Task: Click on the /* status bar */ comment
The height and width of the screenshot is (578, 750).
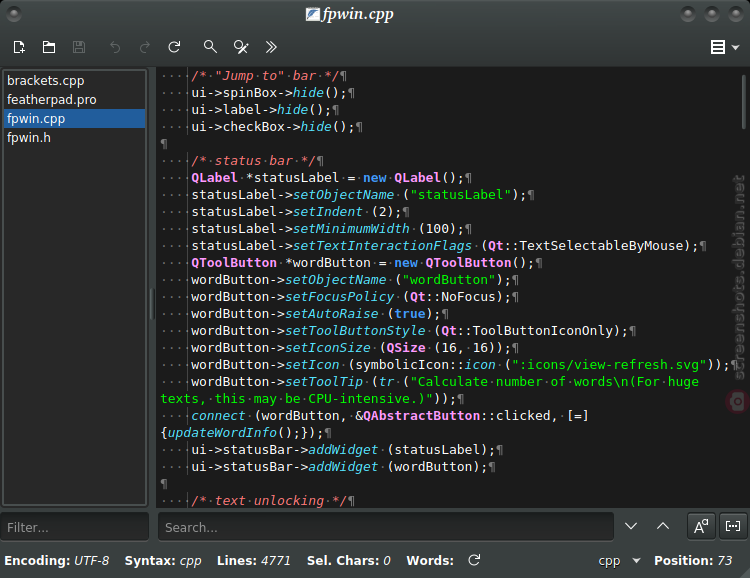Action: click(254, 161)
